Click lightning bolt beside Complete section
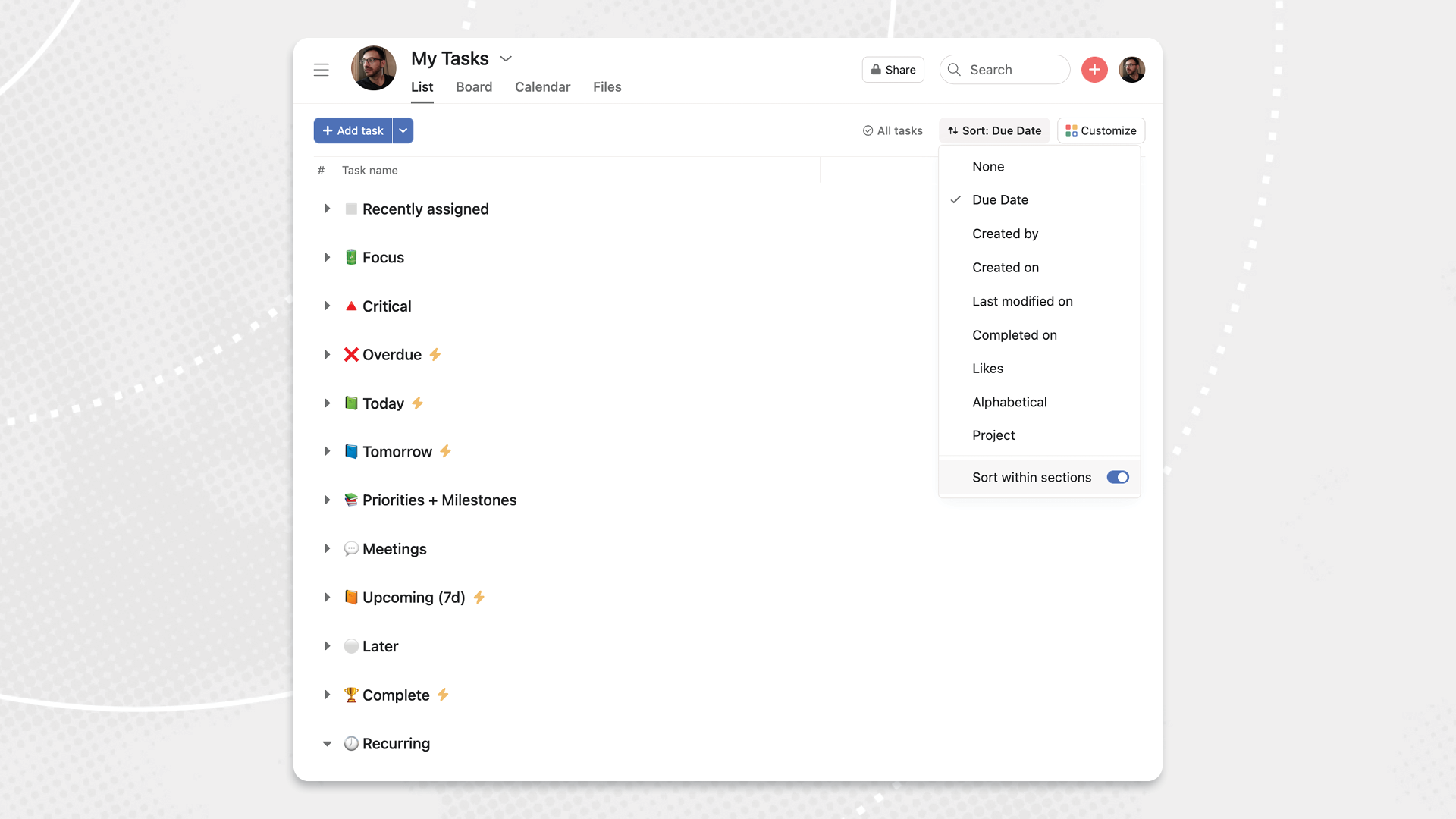 [x=444, y=695]
